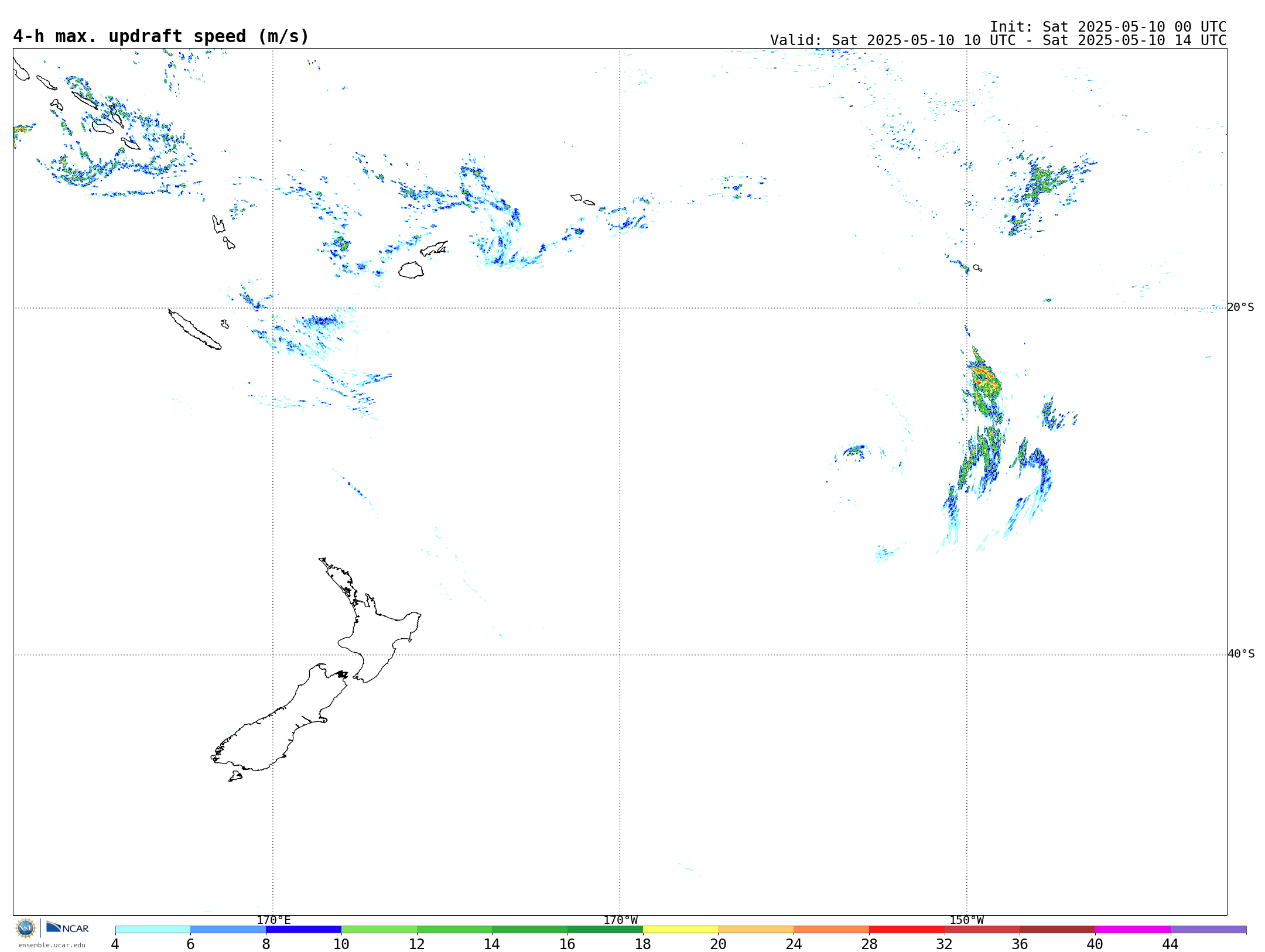Select the light blue 6-8 colorbar swatch

(x=228, y=930)
